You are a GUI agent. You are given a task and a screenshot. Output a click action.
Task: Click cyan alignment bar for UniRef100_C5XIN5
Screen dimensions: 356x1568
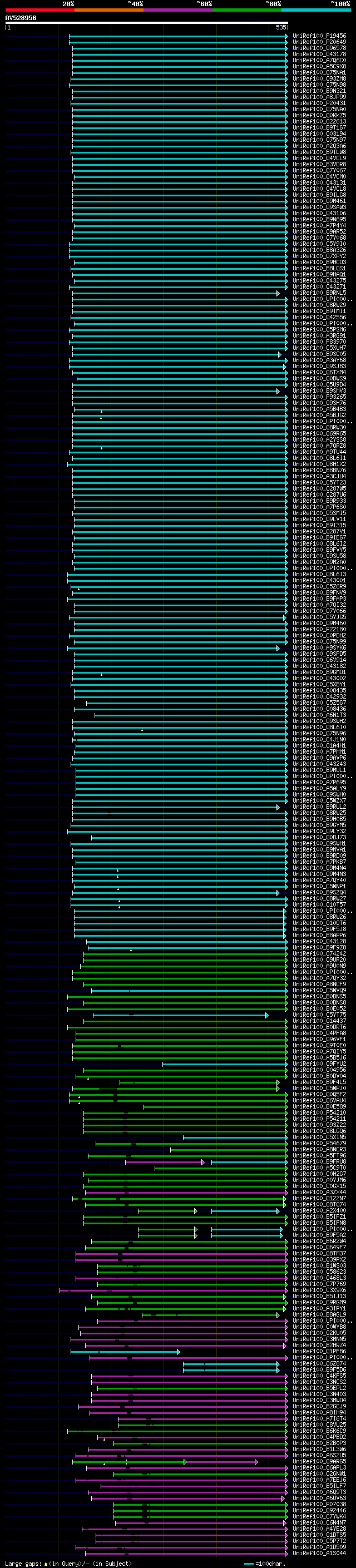pos(234,1137)
